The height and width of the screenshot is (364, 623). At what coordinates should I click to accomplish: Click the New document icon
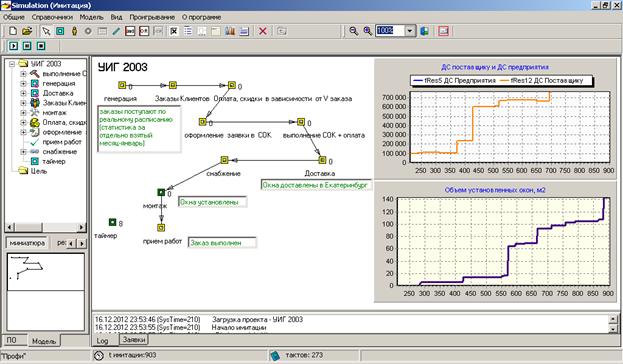[13, 31]
